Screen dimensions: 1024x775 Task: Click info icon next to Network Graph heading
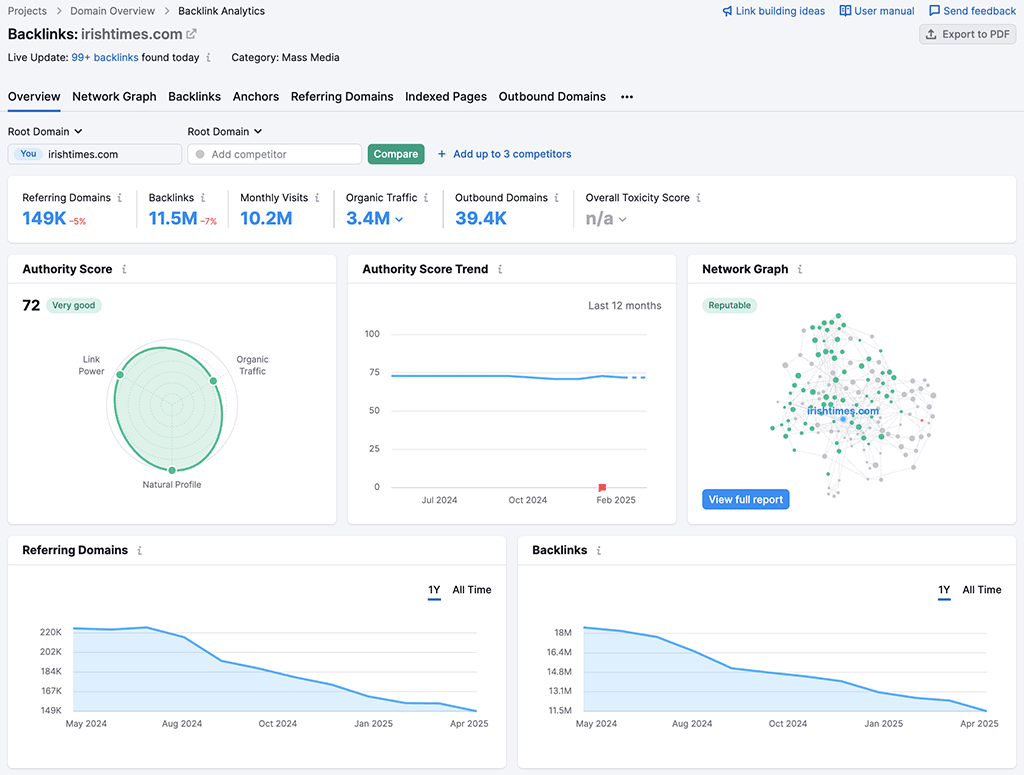800,269
